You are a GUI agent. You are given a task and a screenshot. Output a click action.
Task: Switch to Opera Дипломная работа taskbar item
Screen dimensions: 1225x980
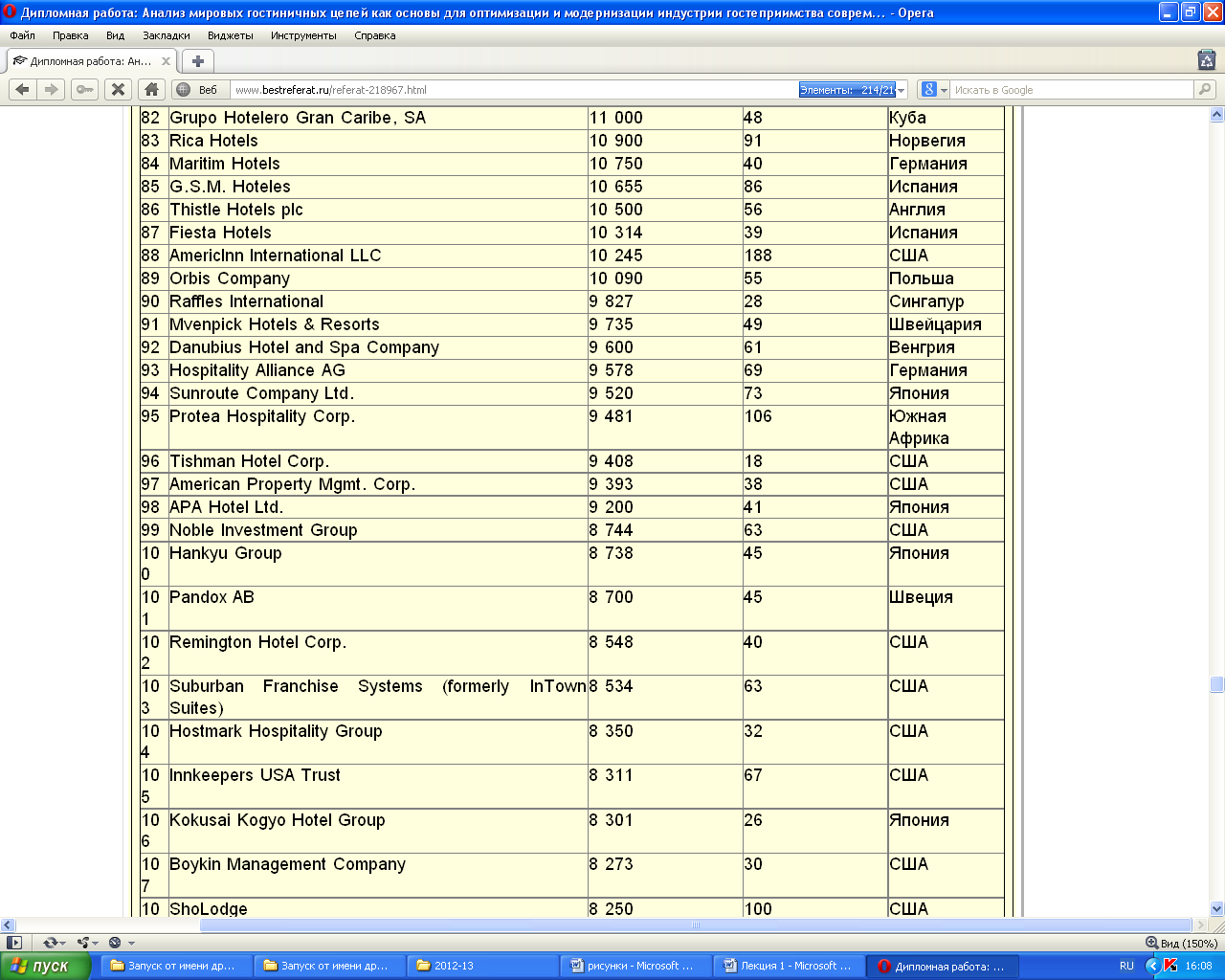point(943,966)
